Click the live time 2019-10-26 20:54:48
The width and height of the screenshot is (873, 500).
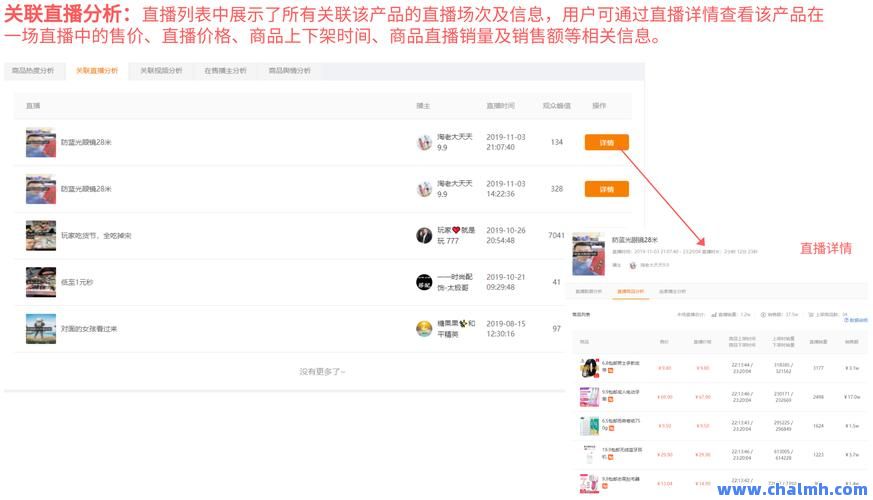tap(506, 236)
